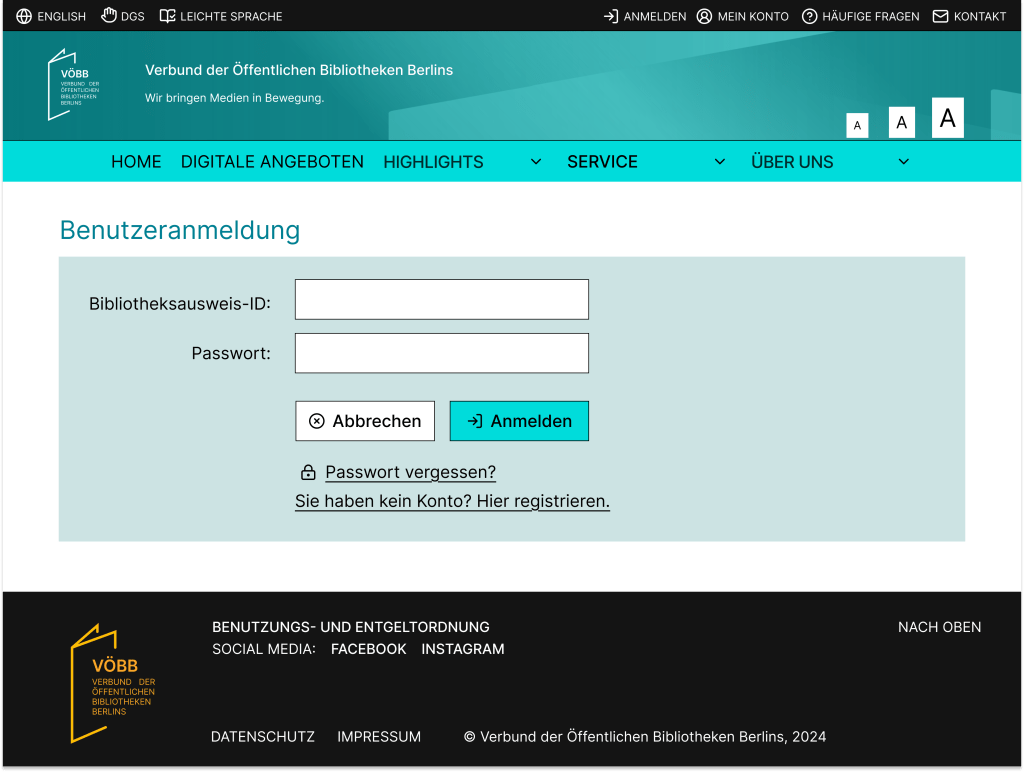
Task: Go to the Home menu item
Action: coord(136,162)
